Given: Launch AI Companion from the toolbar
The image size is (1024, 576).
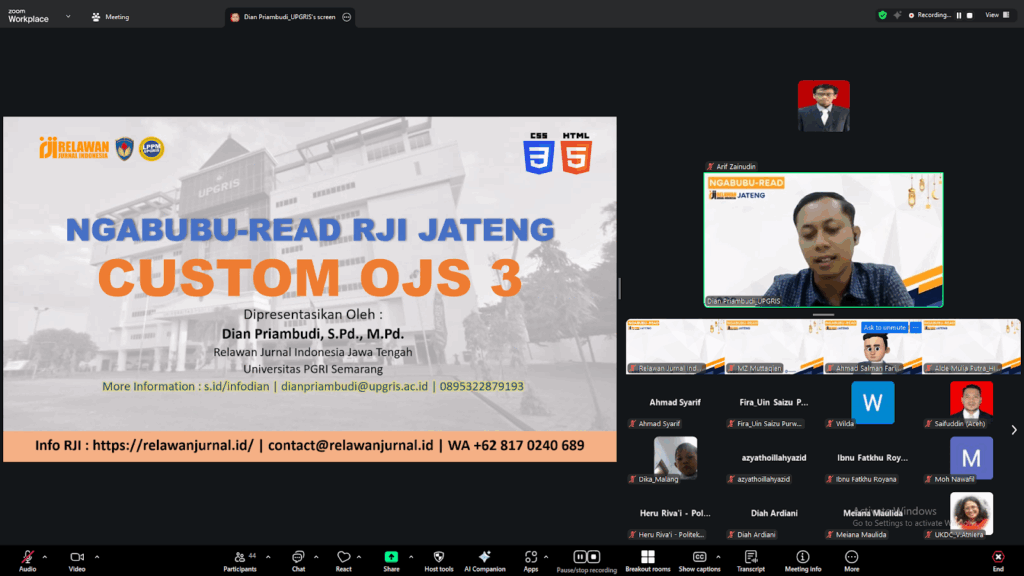Looking at the screenshot, I should click(485, 558).
